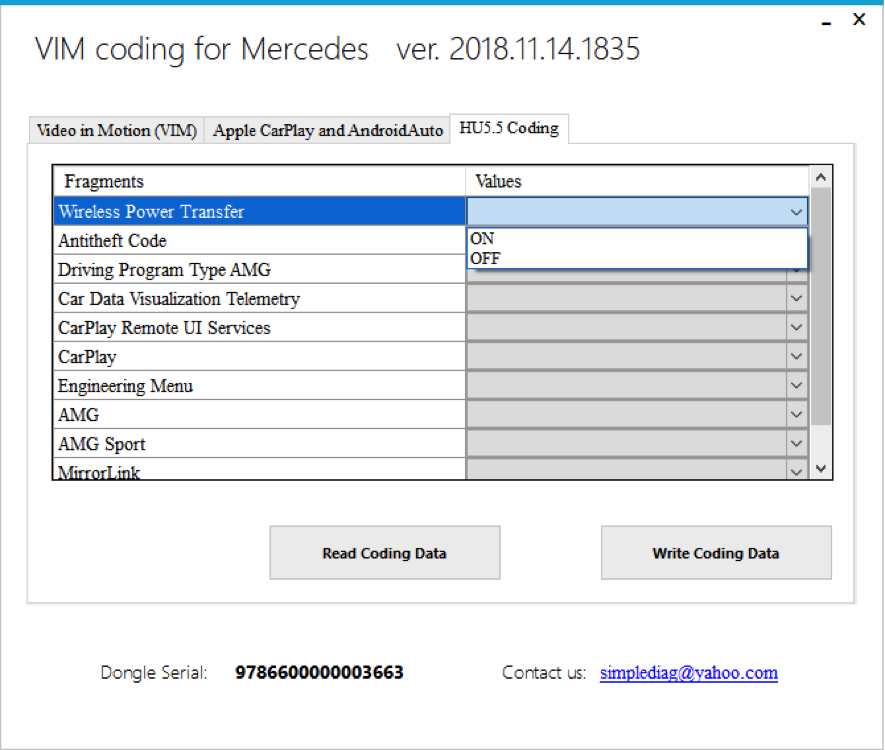Click the Fragments column header
Screen dimensions: 885x750
coord(260,181)
